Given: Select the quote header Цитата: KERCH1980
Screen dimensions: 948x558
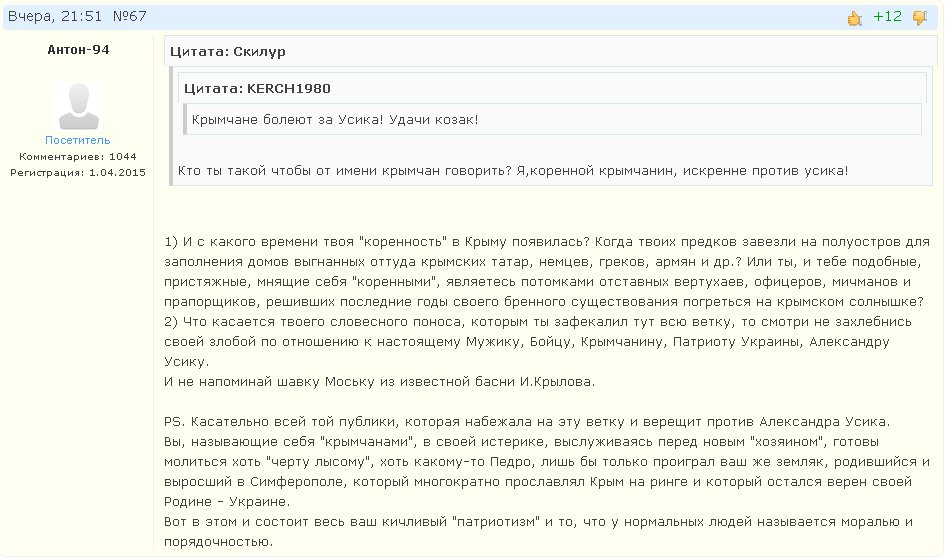Looking at the screenshot, I should tap(258, 89).
